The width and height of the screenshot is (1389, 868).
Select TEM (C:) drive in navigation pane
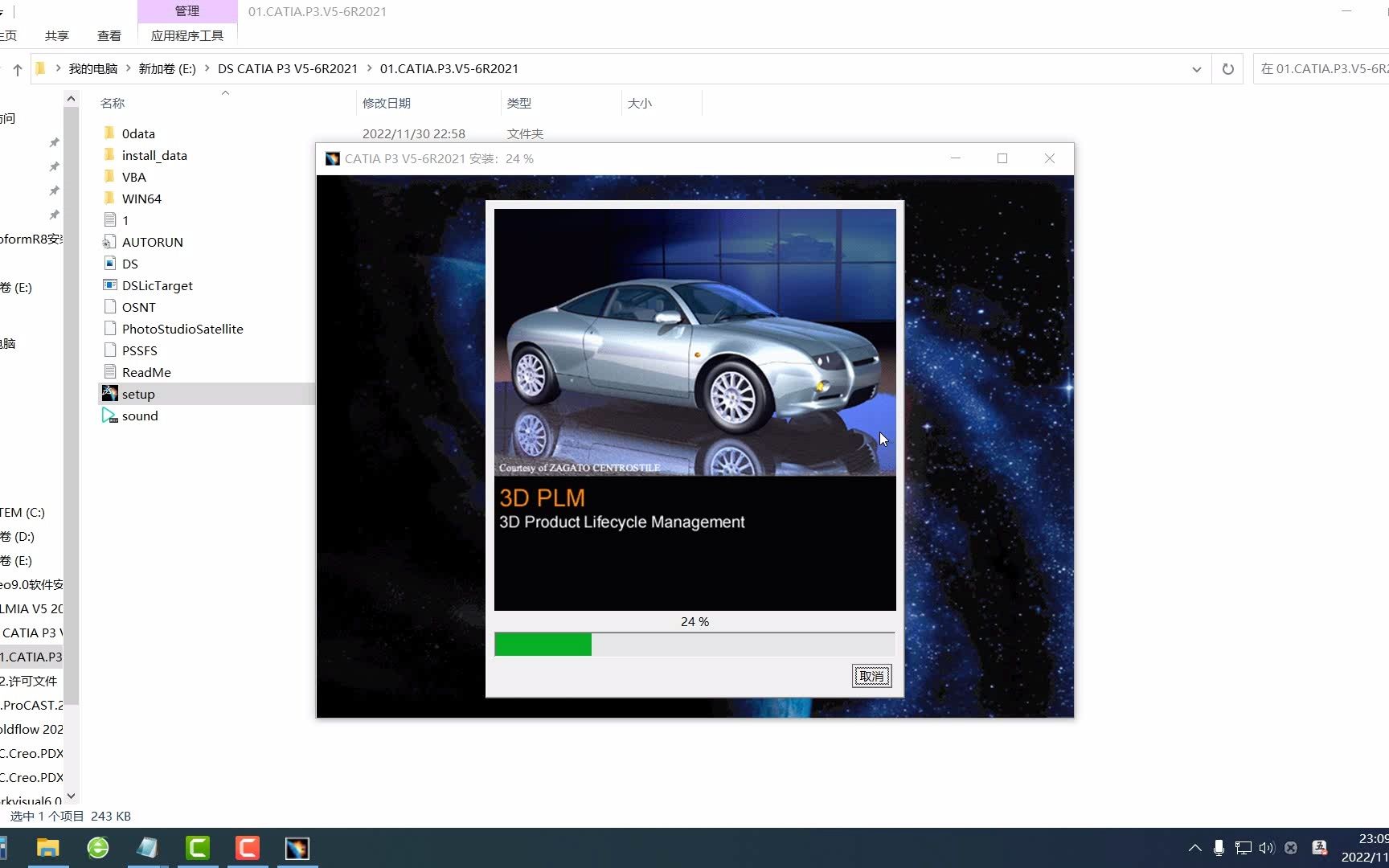pyautogui.click(x=24, y=512)
